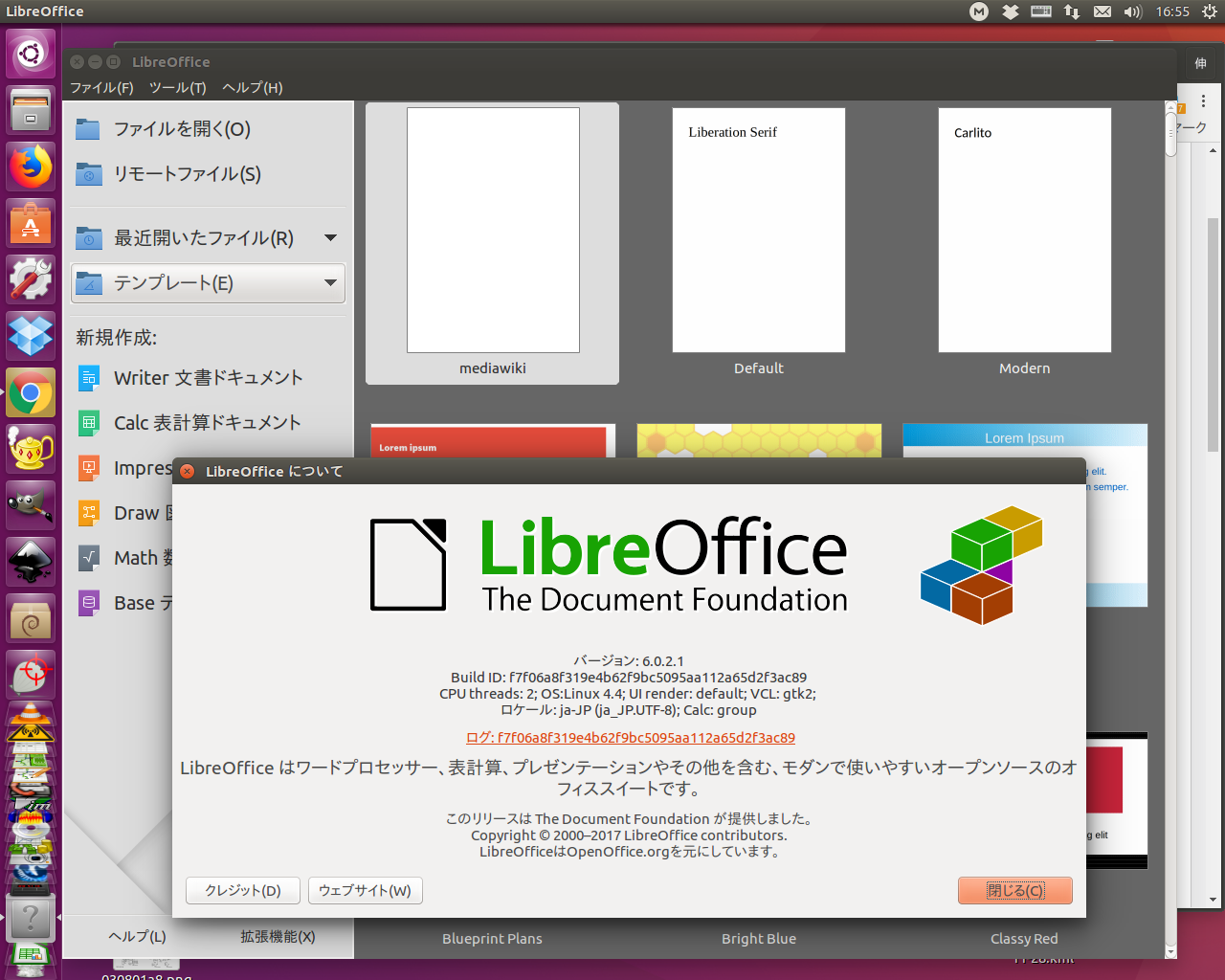The height and width of the screenshot is (980, 1225).
Task: Create a new Calc 表計算ドキュメント
Action: click(x=208, y=423)
